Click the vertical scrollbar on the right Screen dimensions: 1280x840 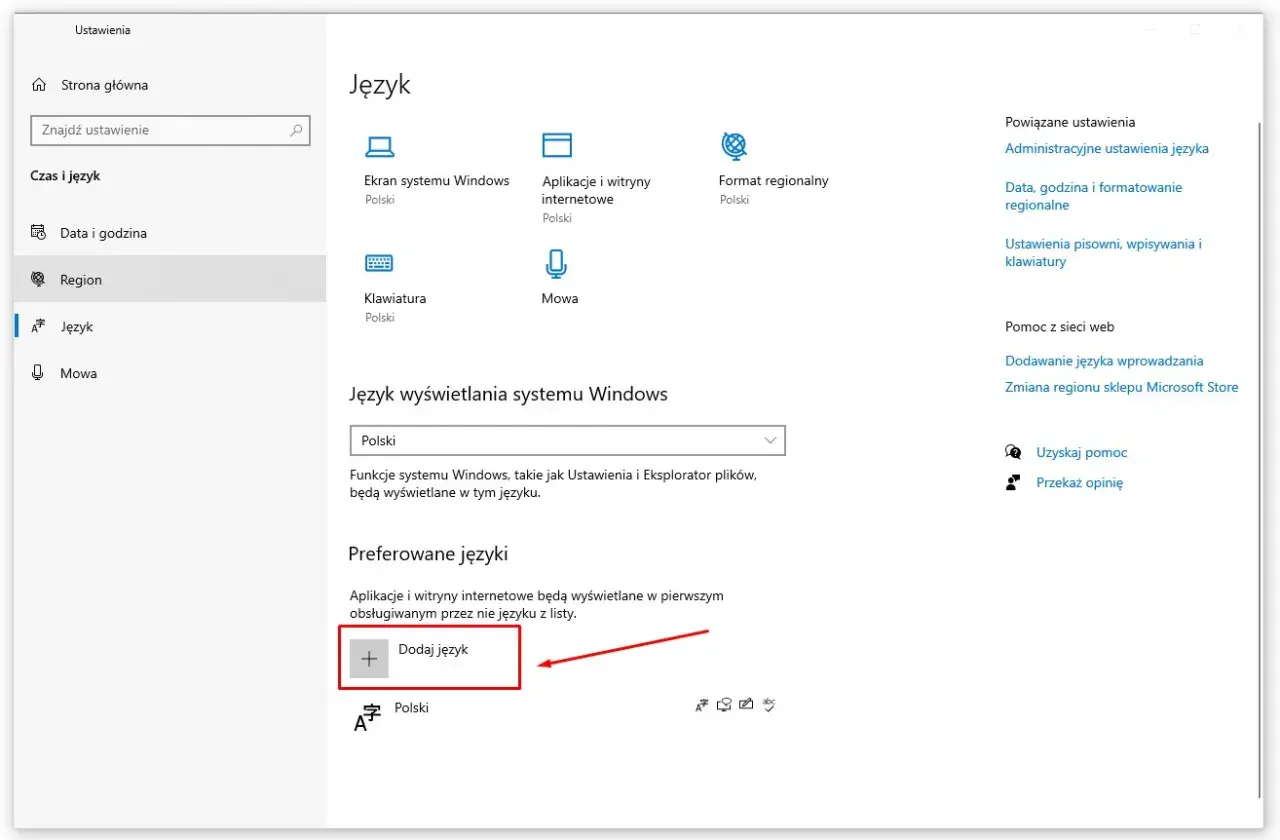[1259, 460]
